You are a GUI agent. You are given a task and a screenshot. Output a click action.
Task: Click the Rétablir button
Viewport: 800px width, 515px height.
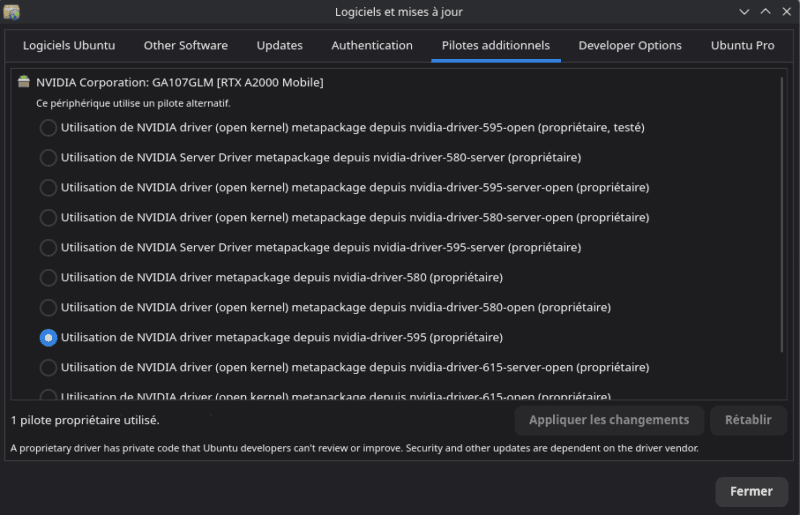[x=748, y=420]
